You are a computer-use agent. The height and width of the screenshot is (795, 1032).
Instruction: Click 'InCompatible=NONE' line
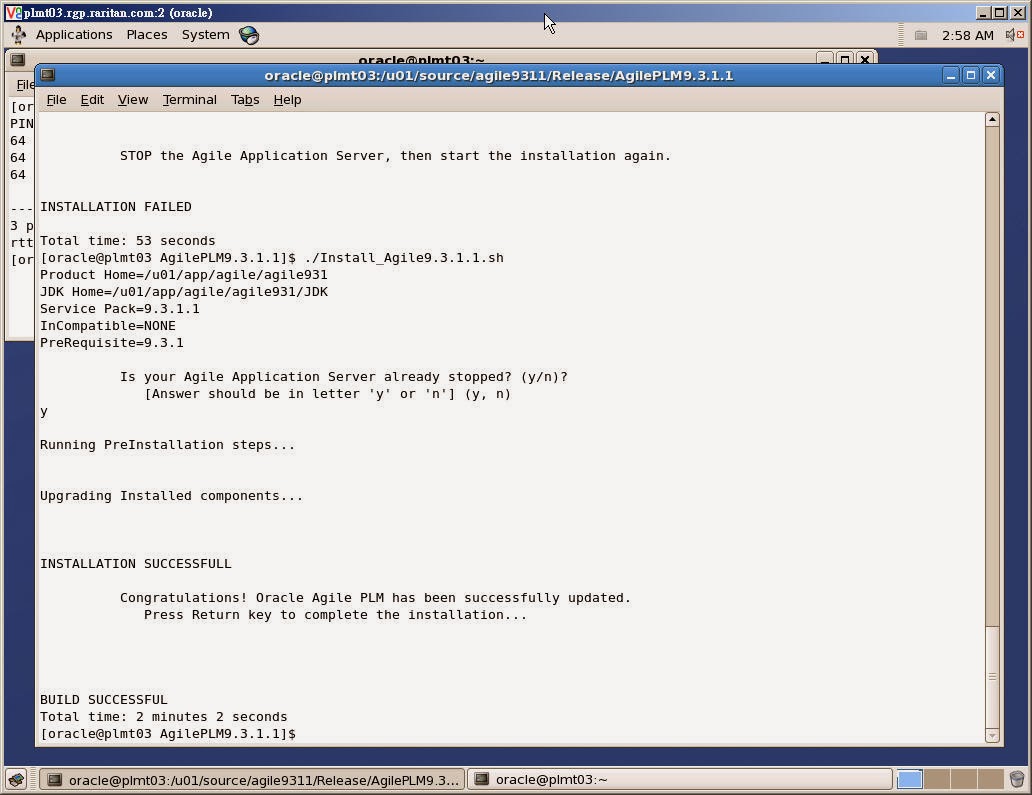(x=108, y=326)
